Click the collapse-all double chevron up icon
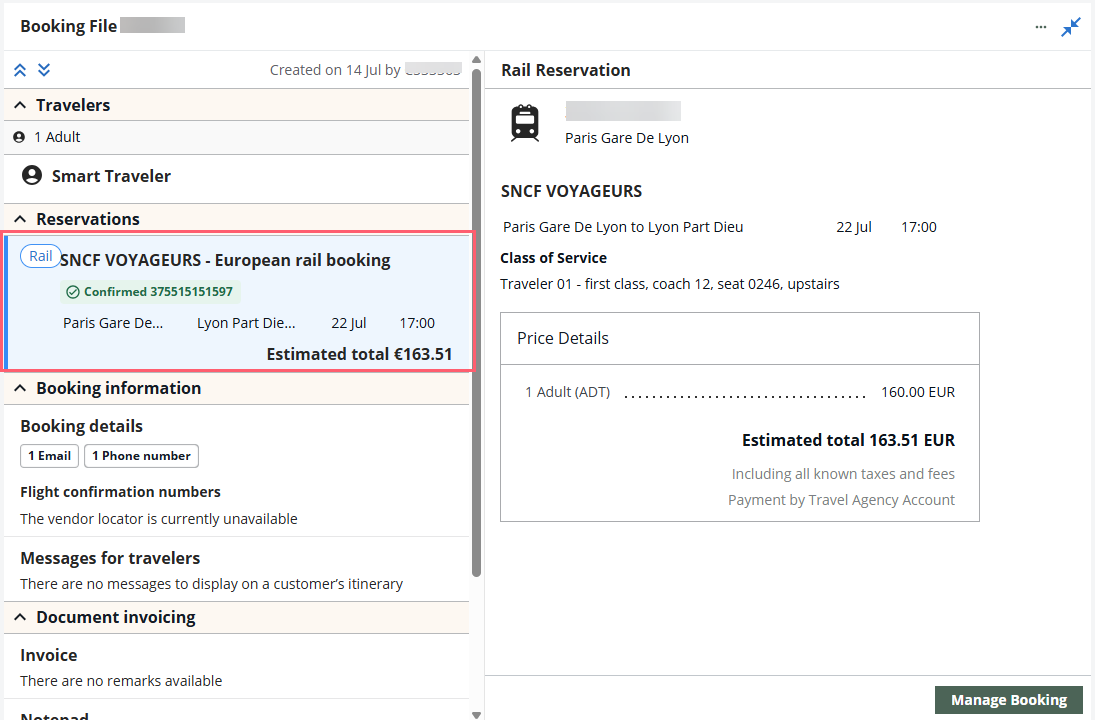Image resolution: width=1095 pixels, height=720 pixels. tap(20, 70)
